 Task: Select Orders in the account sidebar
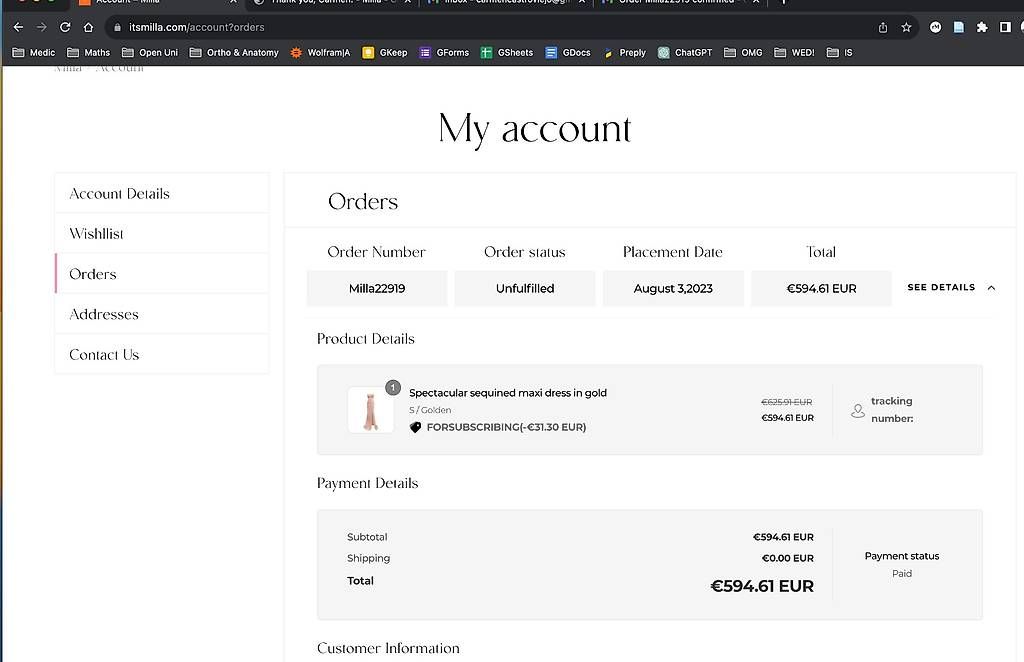[162, 274]
